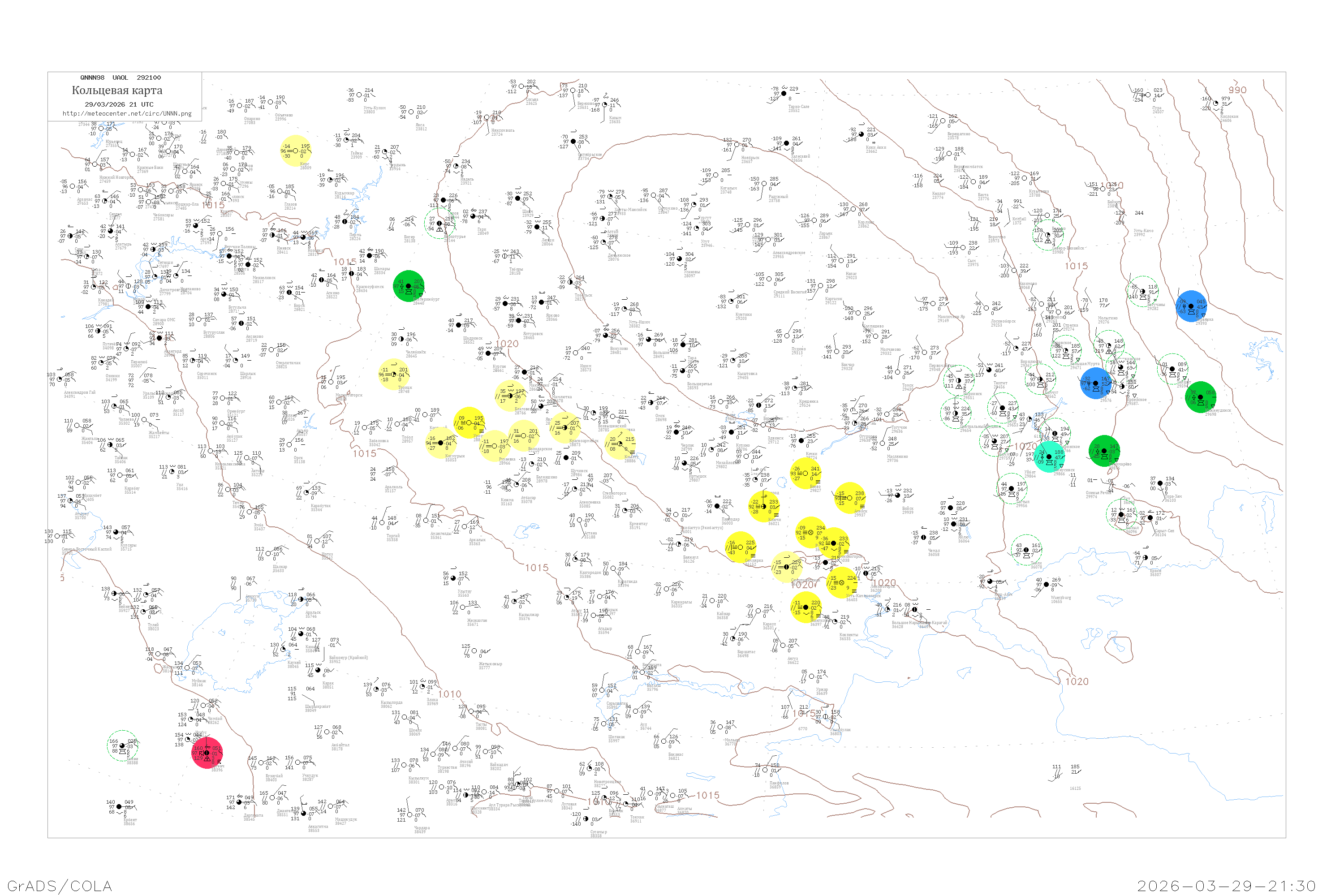
Task: Click the yellow Кирс station circle
Action: [x=295, y=151]
